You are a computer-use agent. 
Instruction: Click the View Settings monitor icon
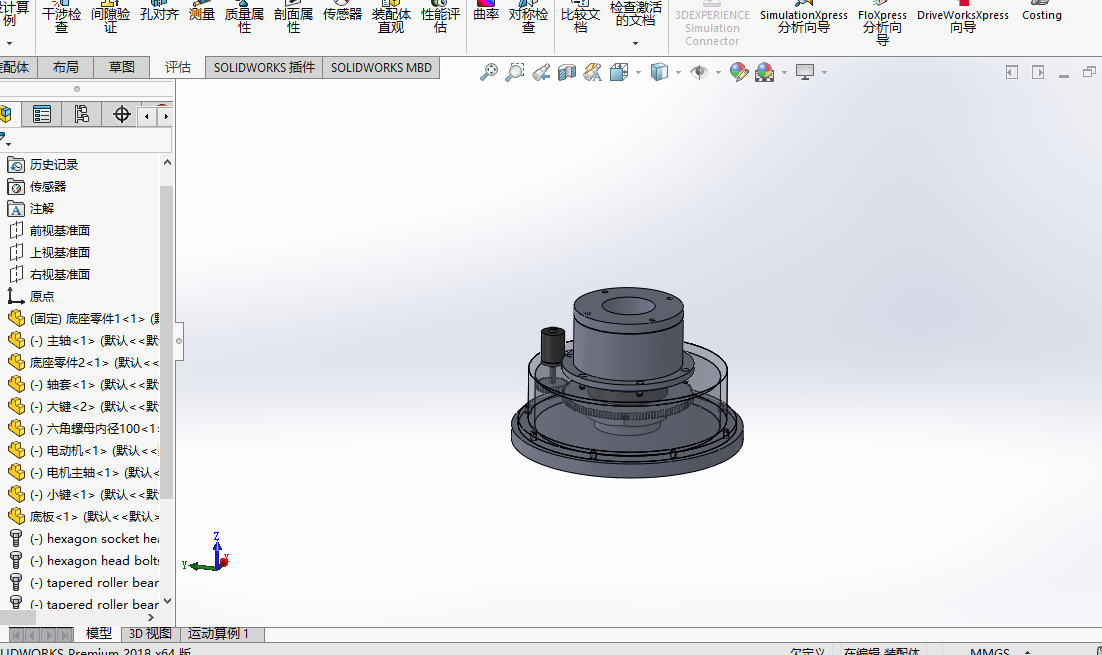pyautogui.click(x=805, y=72)
